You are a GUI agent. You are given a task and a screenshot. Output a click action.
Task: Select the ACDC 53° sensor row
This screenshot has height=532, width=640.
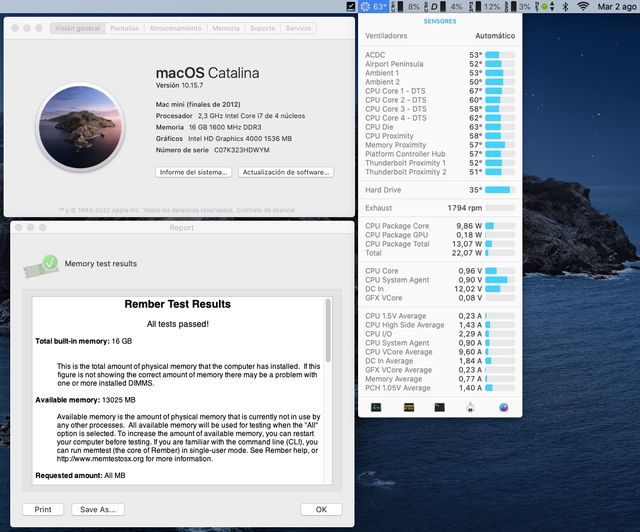[440, 55]
